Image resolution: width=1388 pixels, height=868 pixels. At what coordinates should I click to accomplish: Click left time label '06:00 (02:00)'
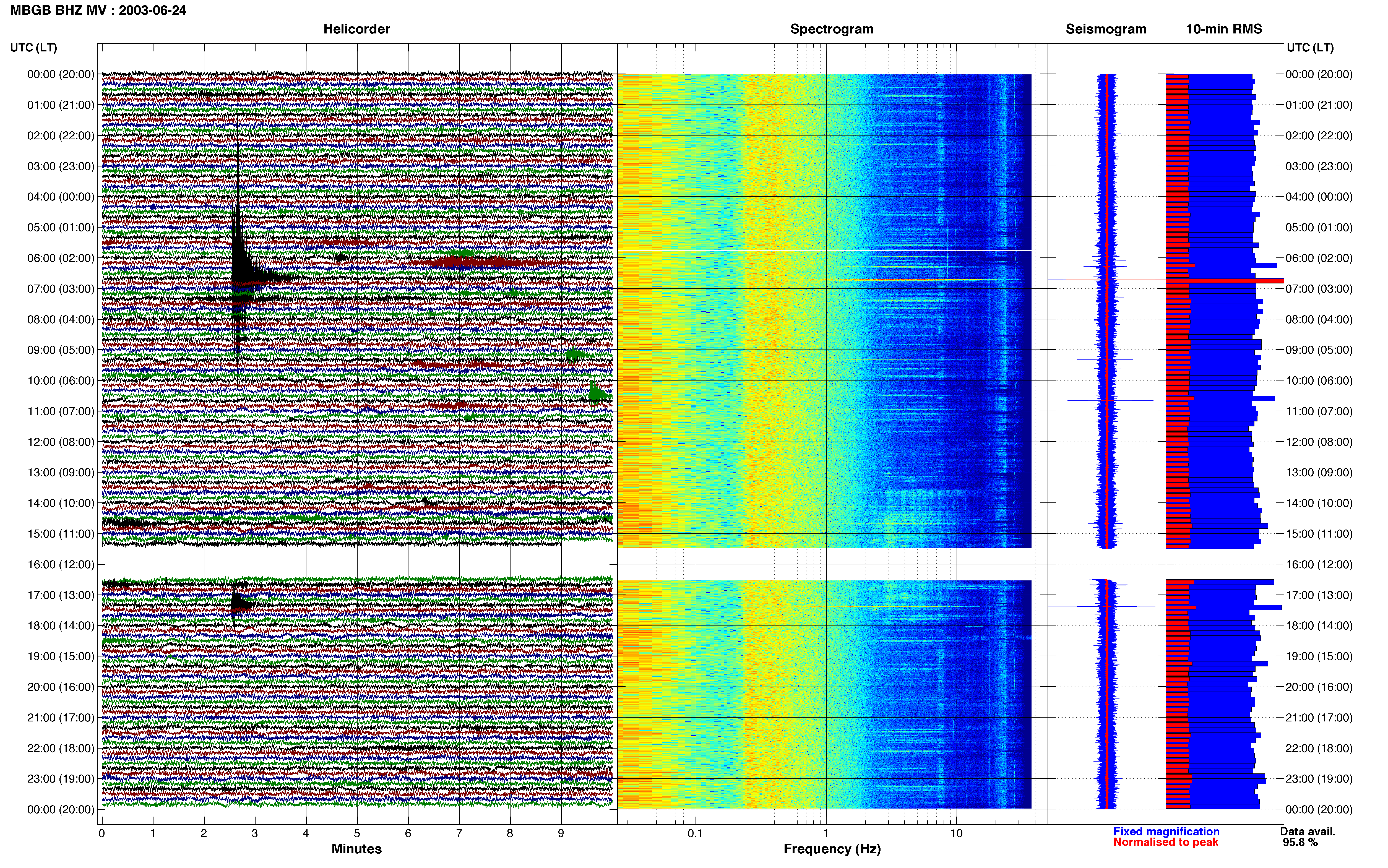(61, 258)
